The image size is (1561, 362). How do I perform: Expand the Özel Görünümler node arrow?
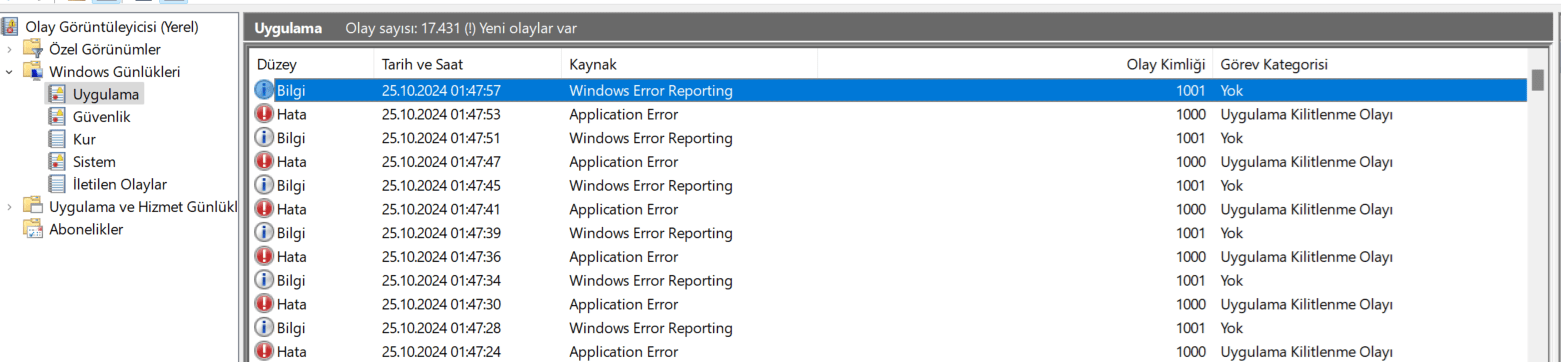click(x=10, y=49)
